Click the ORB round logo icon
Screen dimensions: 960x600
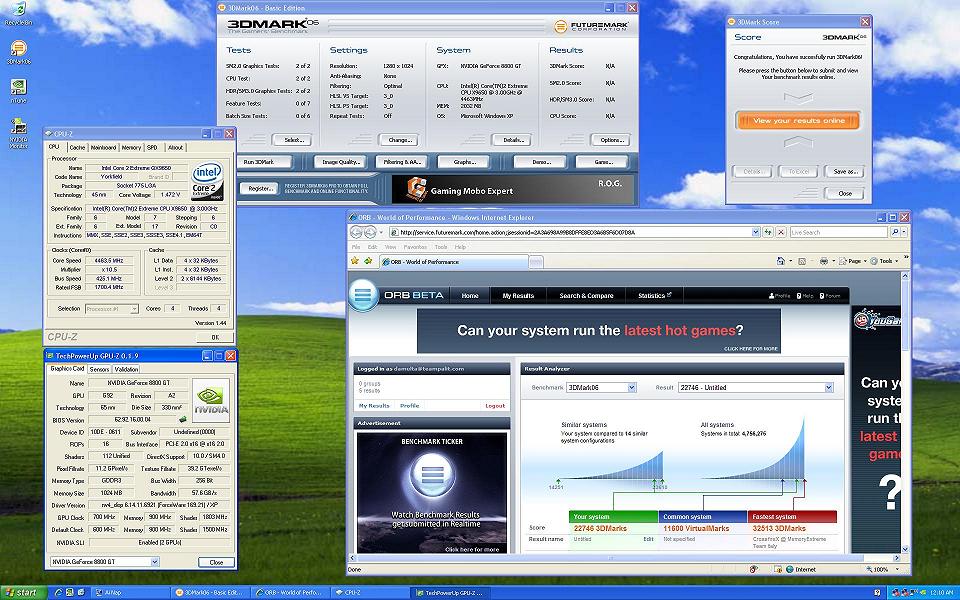pos(363,295)
